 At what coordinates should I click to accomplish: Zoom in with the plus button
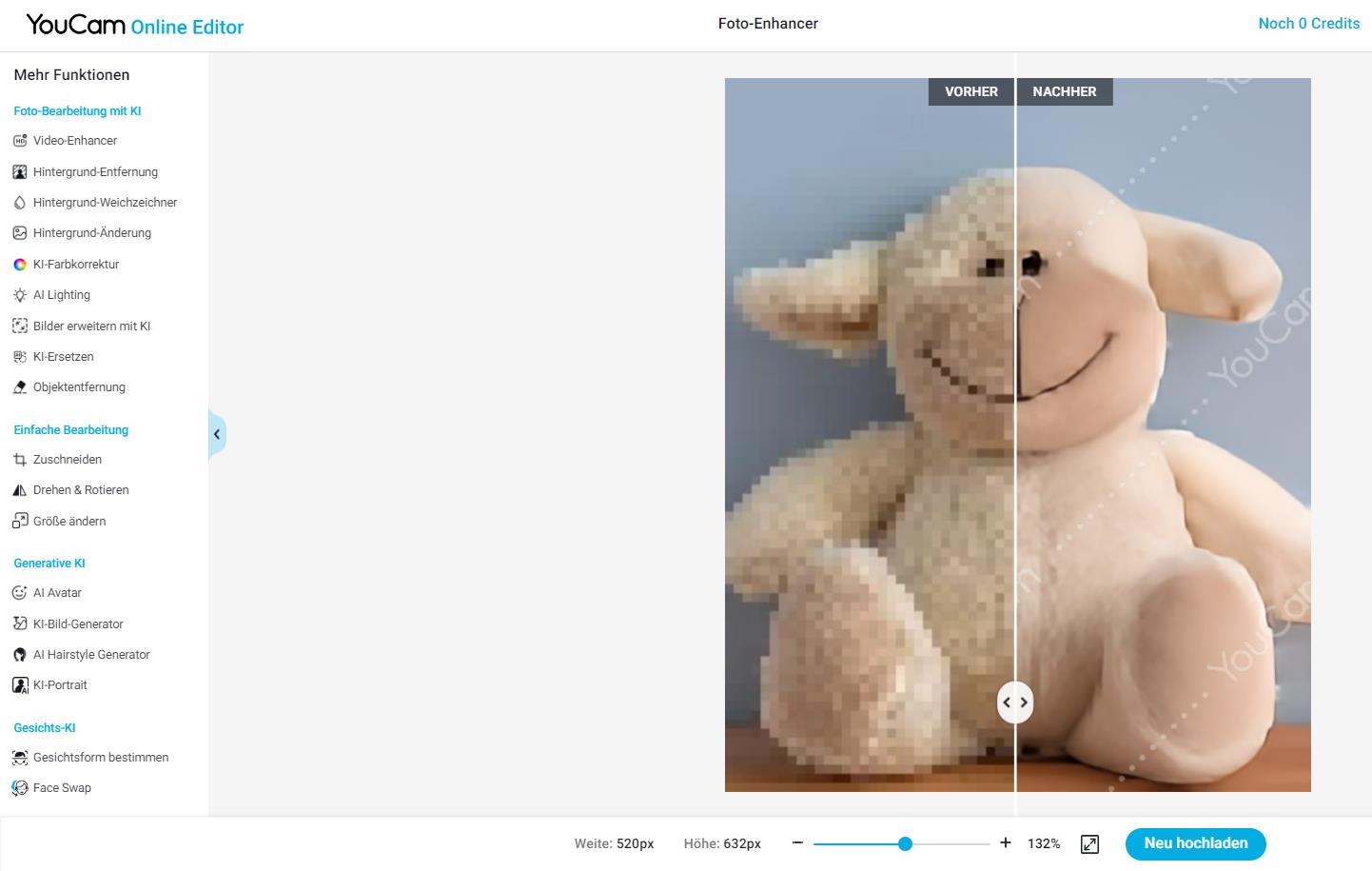tap(1006, 843)
